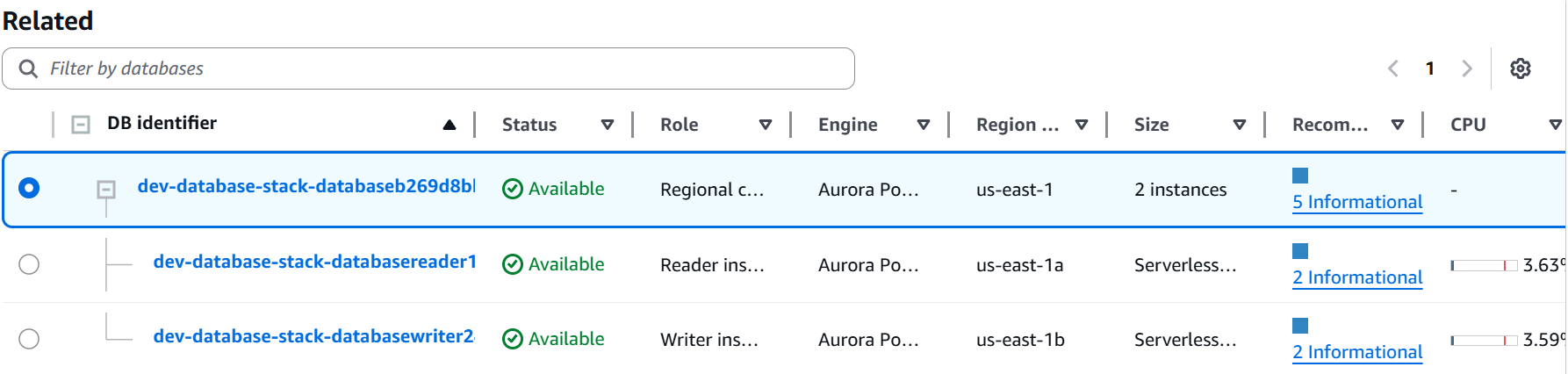This screenshot has height=374, width=1568.
Task: Click CPU usage bar for databasewriter2
Action: coord(1484,340)
